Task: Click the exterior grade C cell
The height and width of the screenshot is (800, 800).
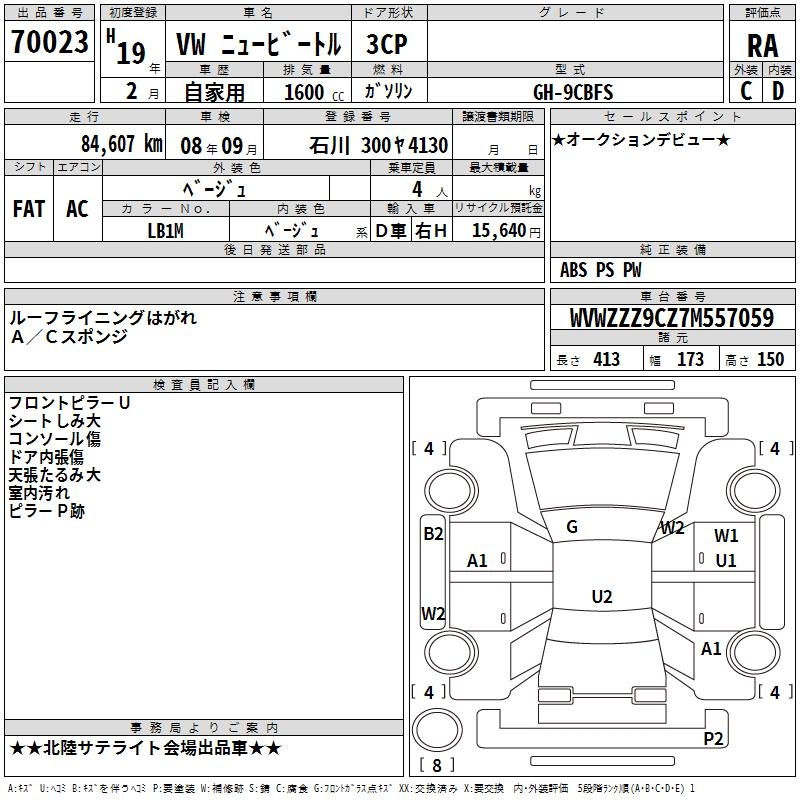Action: (746, 90)
